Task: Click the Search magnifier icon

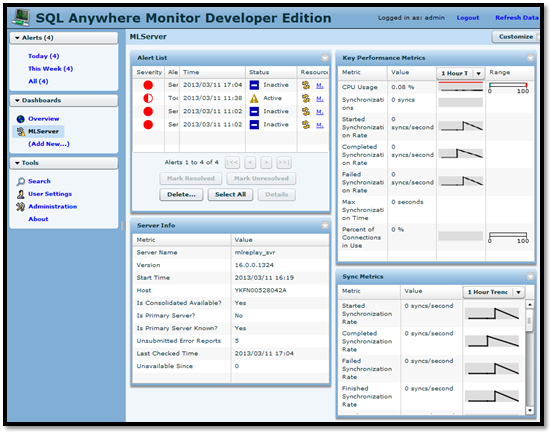Action: click(21, 181)
